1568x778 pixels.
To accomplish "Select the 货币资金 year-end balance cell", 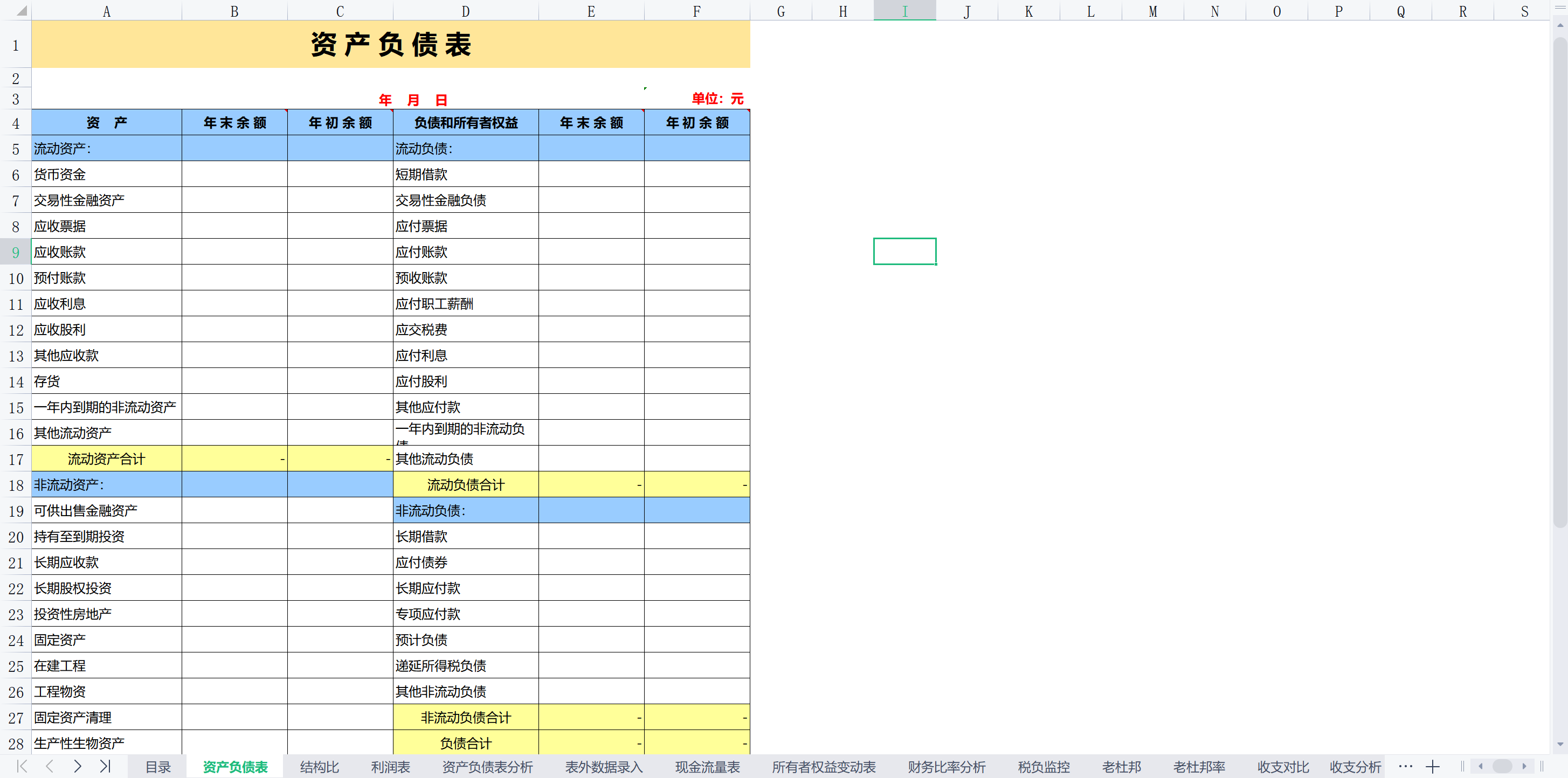I will (x=234, y=175).
